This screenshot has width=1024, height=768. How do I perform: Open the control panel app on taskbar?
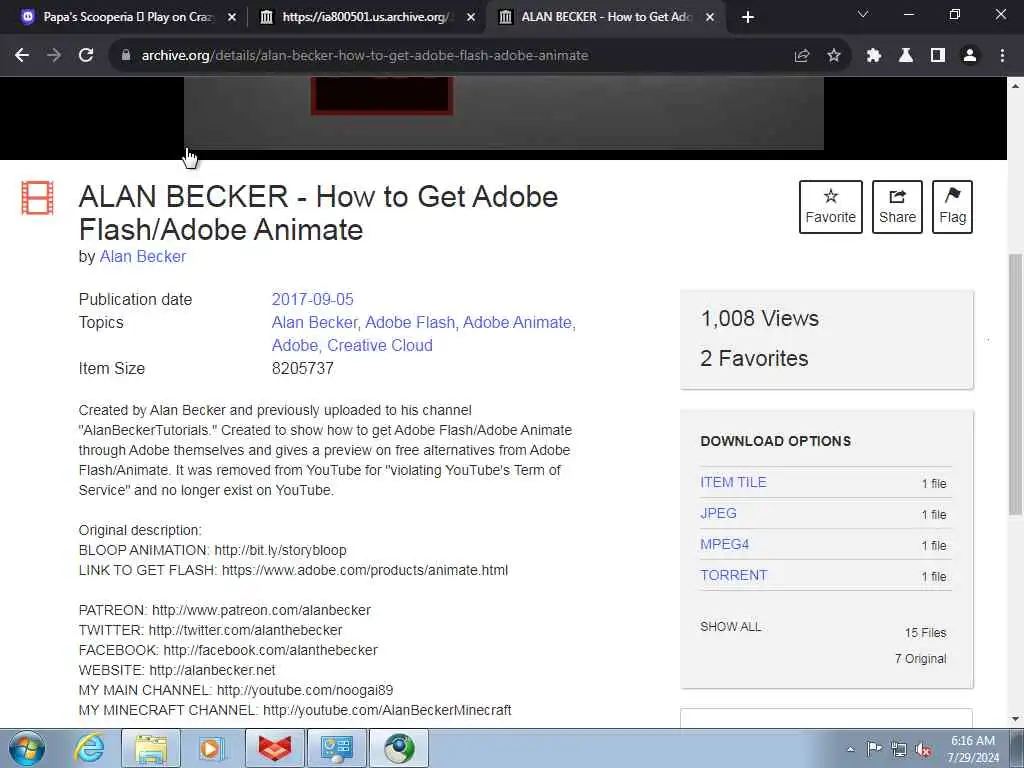click(x=336, y=748)
